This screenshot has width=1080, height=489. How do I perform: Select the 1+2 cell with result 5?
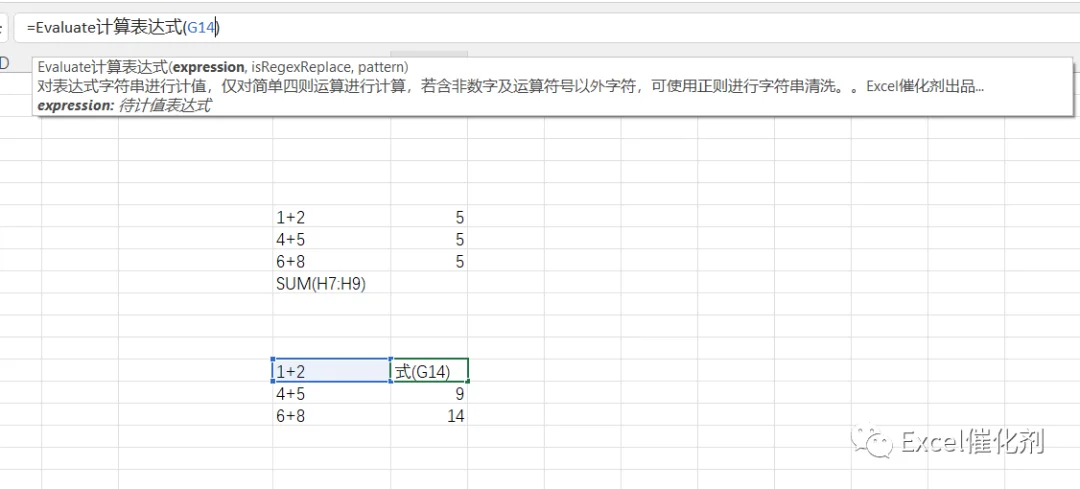tap(331, 218)
